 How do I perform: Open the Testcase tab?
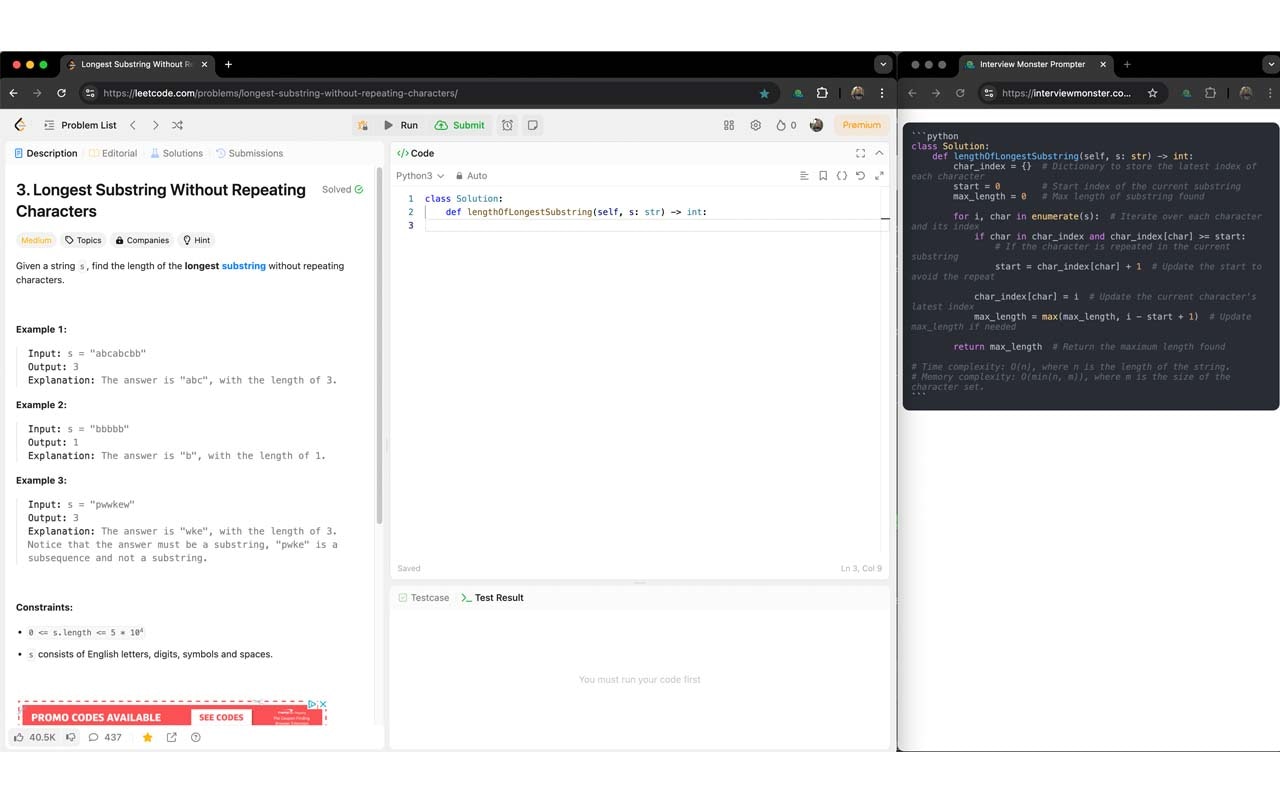(x=424, y=597)
